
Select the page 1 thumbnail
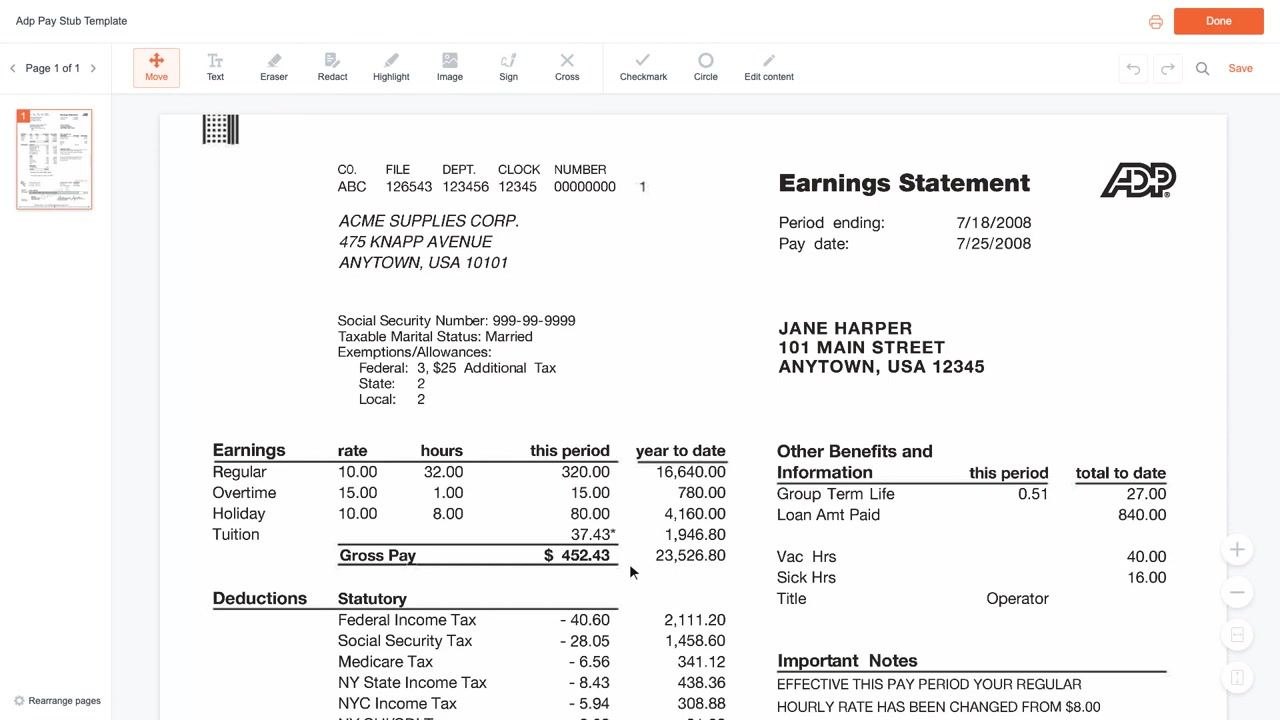(x=54, y=159)
